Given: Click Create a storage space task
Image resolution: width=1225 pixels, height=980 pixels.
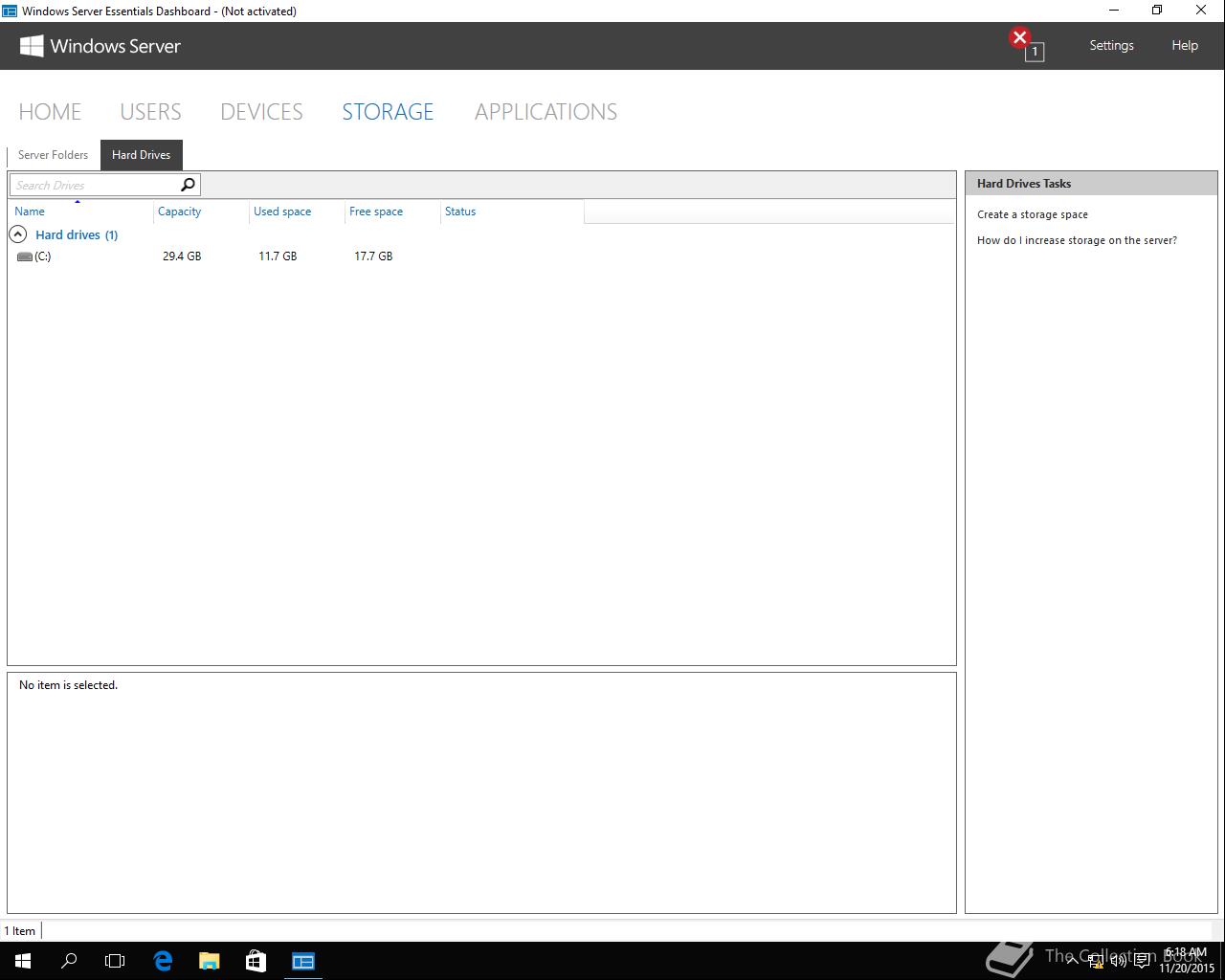Looking at the screenshot, I should (x=1032, y=214).
